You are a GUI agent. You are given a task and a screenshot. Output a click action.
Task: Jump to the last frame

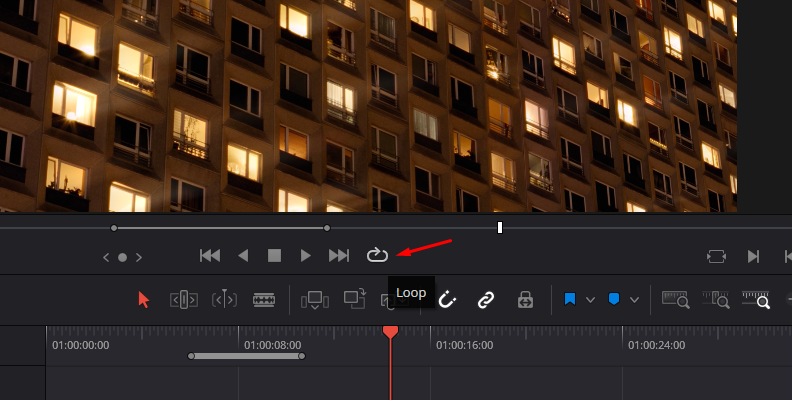(338, 256)
